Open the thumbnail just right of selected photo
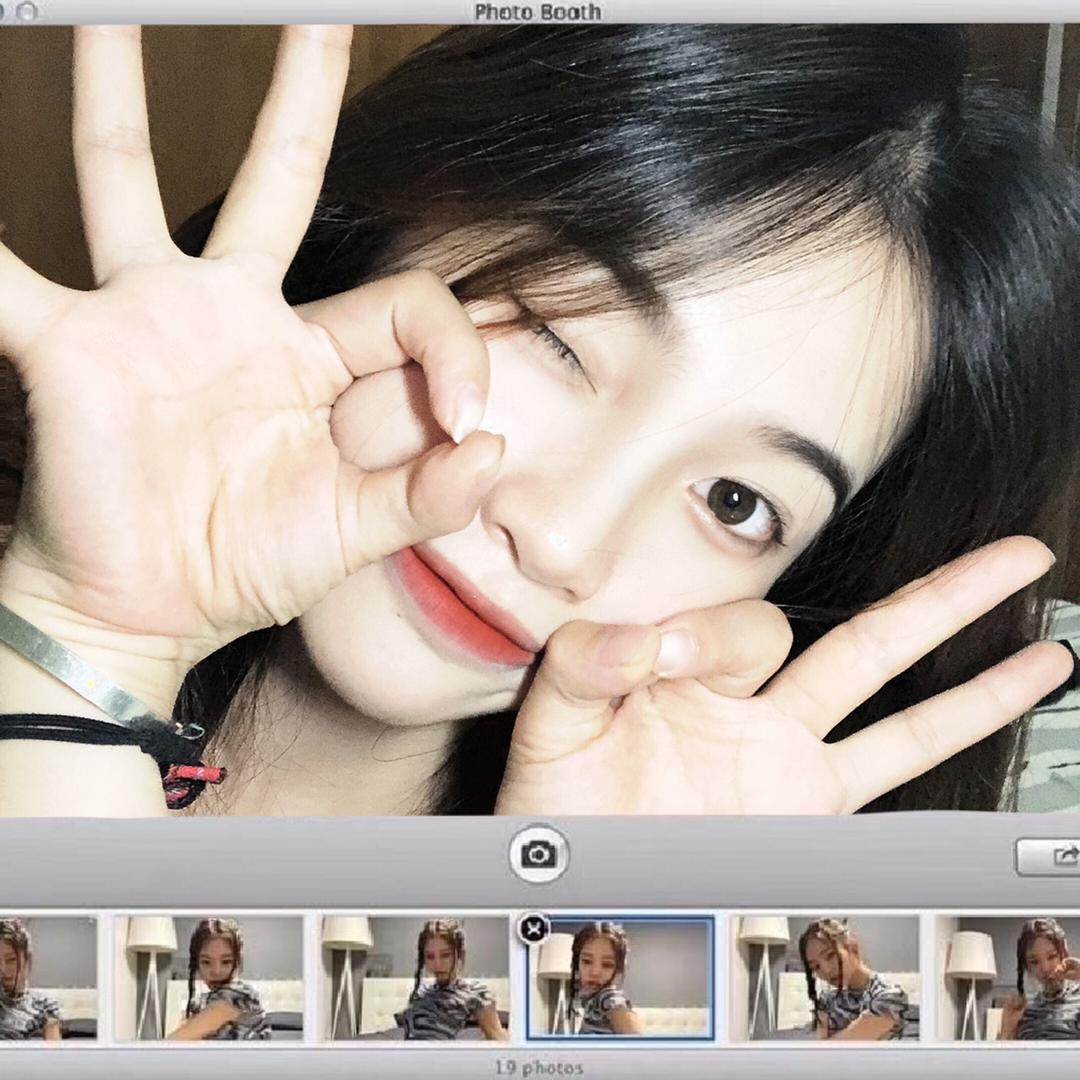This screenshot has height=1080, width=1080. click(828, 977)
